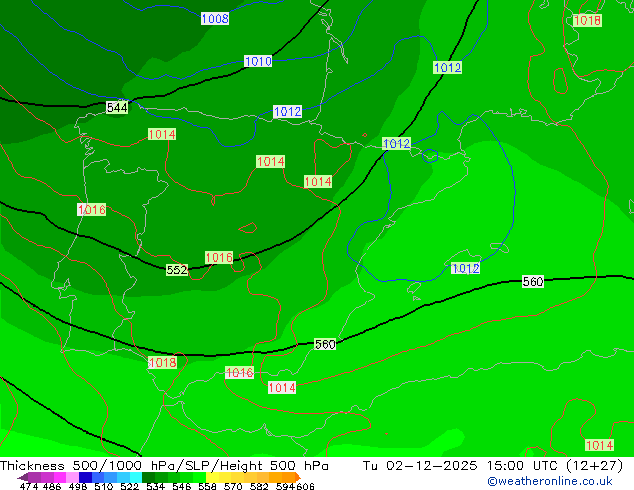The height and width of the screenshot is (490, 634).
Task: Select the 544 height contour label
Action: [x=117, y=108]
